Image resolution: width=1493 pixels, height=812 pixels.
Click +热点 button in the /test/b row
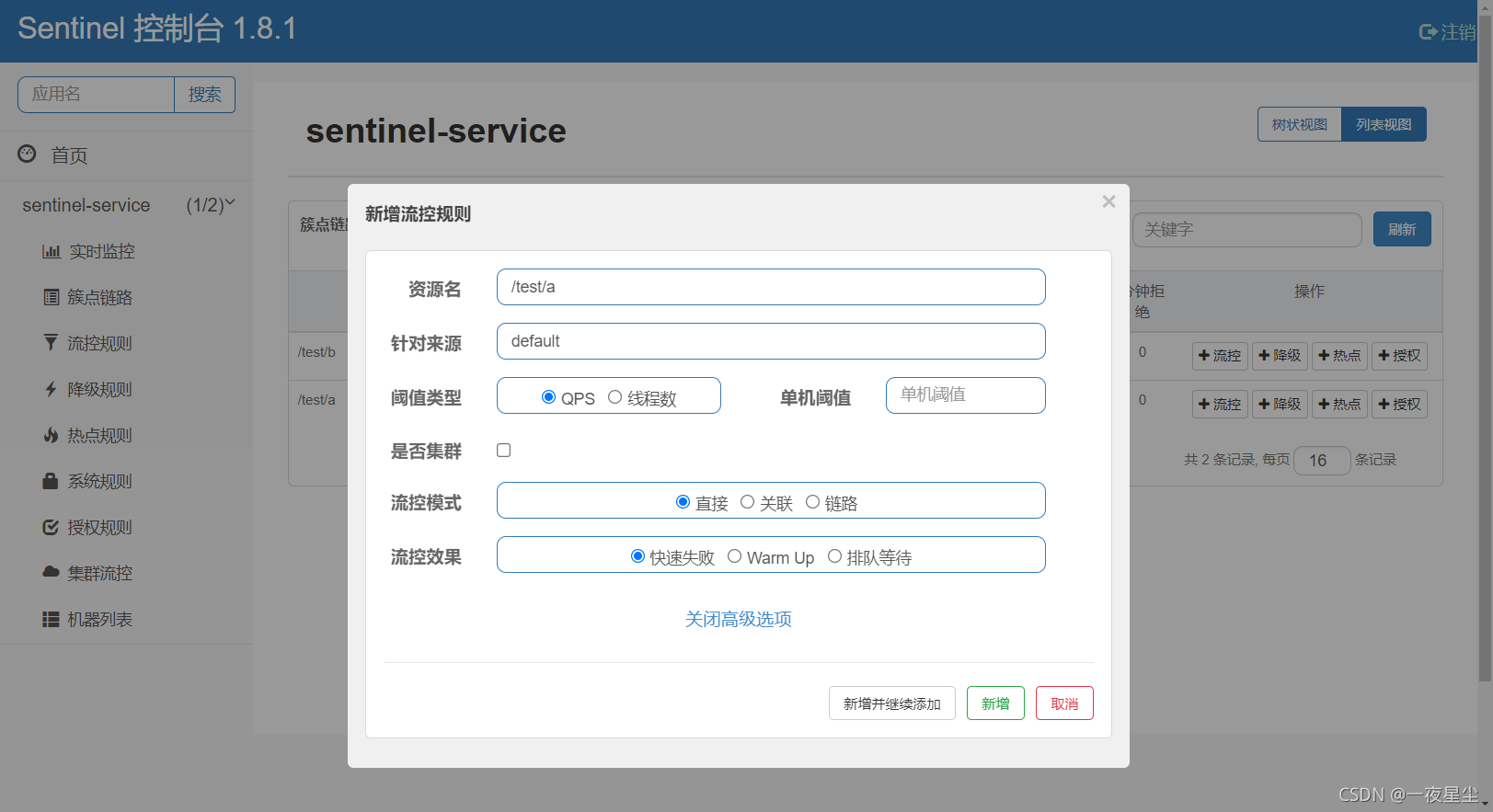(1339, 356)
